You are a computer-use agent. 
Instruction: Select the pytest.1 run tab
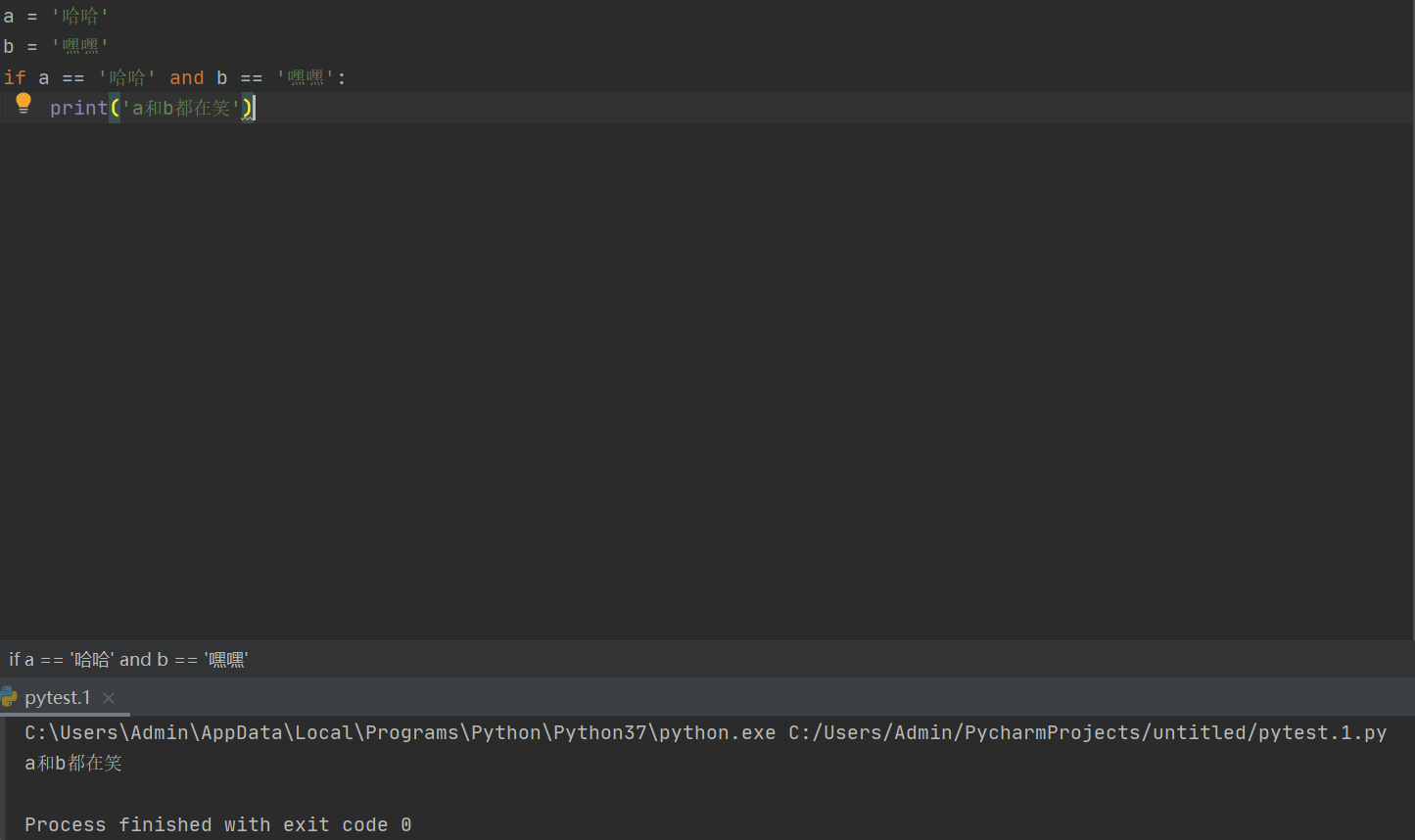(58, 697)
